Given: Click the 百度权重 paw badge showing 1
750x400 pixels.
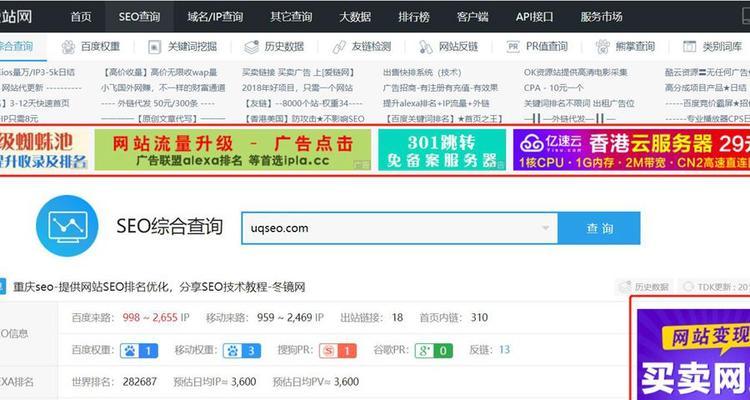Looking at the screenshot, I should point(139,351).
